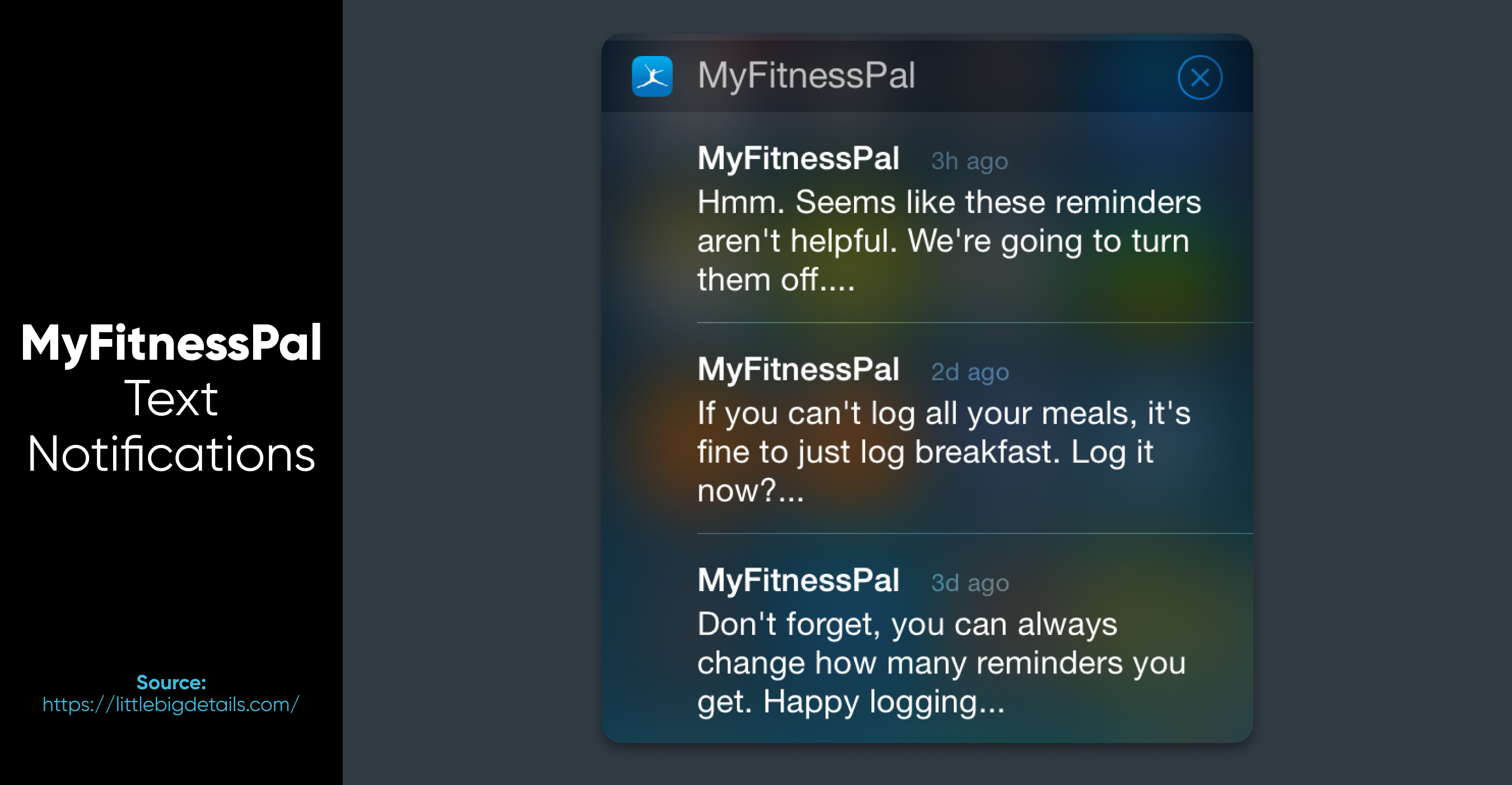Click the 'MyFitnessPal' bold slide title
Viewport: 1512px width, 785px height.
[x=171, y=343]
